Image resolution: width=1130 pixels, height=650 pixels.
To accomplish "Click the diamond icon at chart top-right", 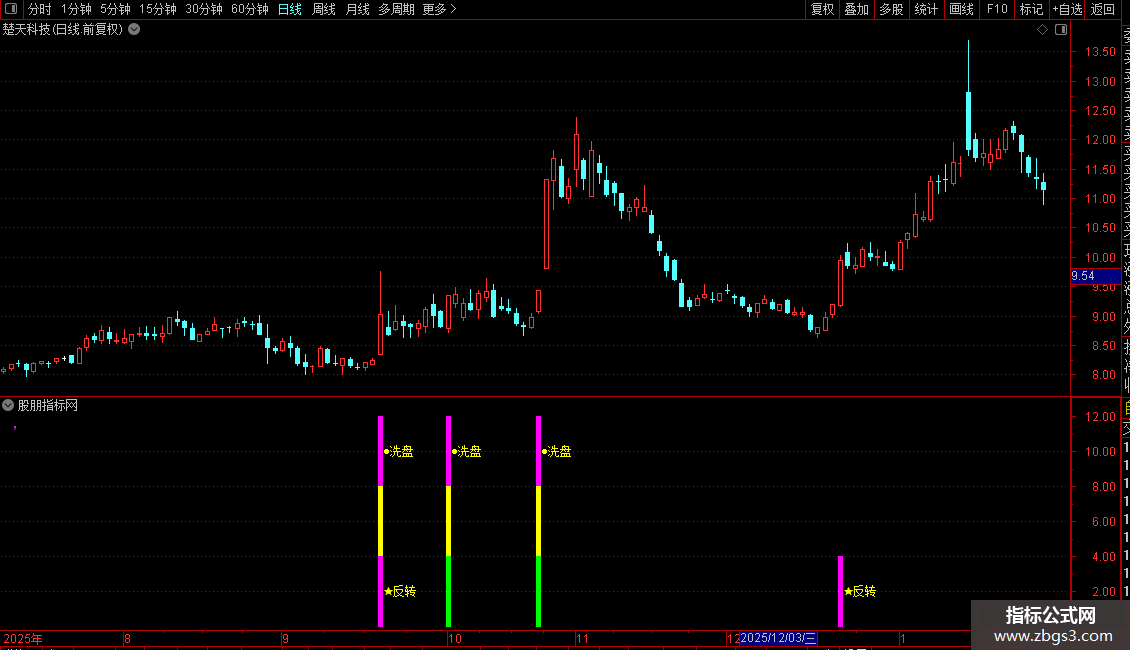I will coord(1042,30).
